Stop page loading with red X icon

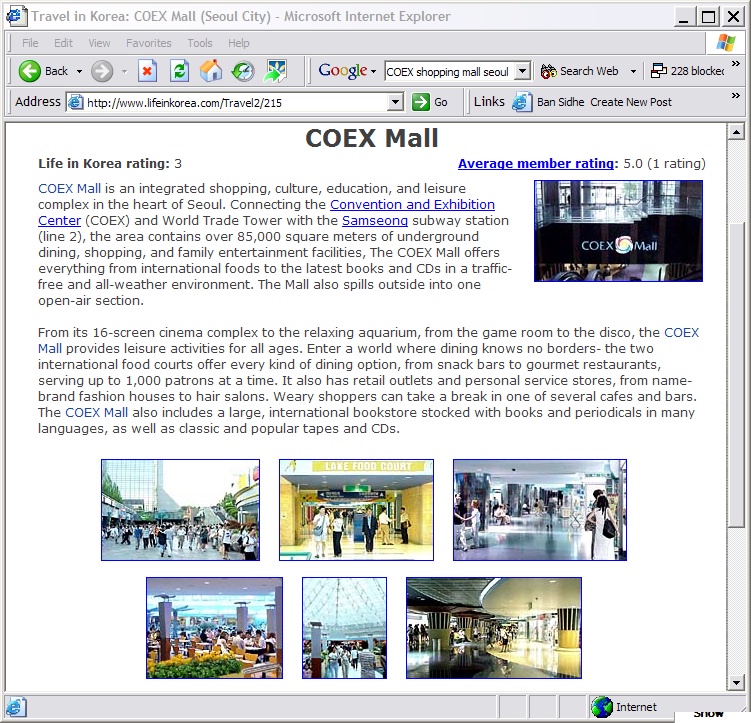147,71
